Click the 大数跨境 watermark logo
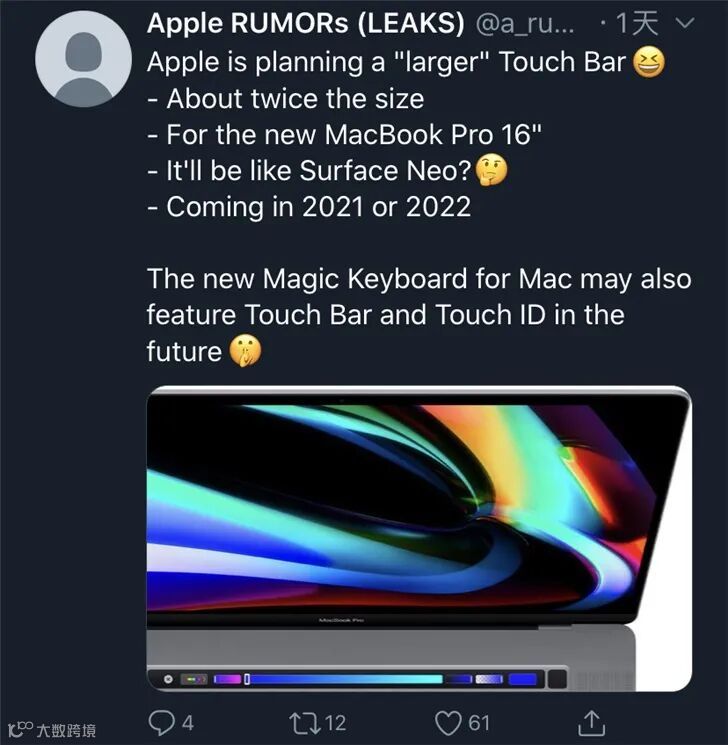This screenshot has height=745, width=728. [x=52, y=730]
